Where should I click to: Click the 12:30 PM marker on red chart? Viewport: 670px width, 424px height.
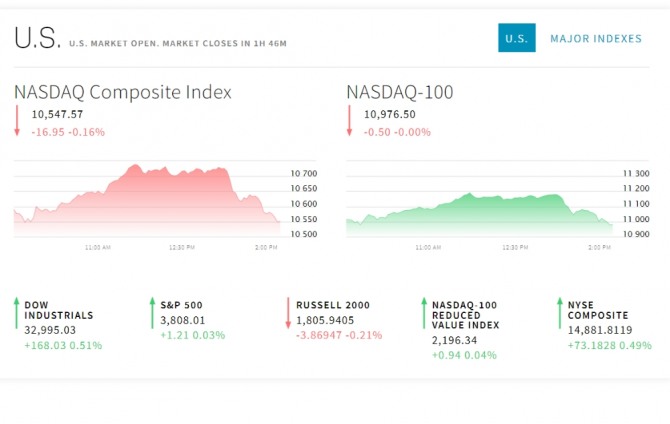[x=182, y=246]
